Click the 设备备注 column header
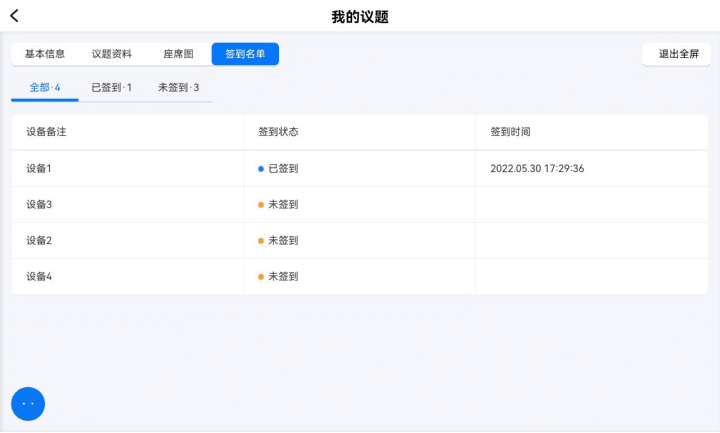The width and height of the screenshot is (720, 433). click(46, 132)
